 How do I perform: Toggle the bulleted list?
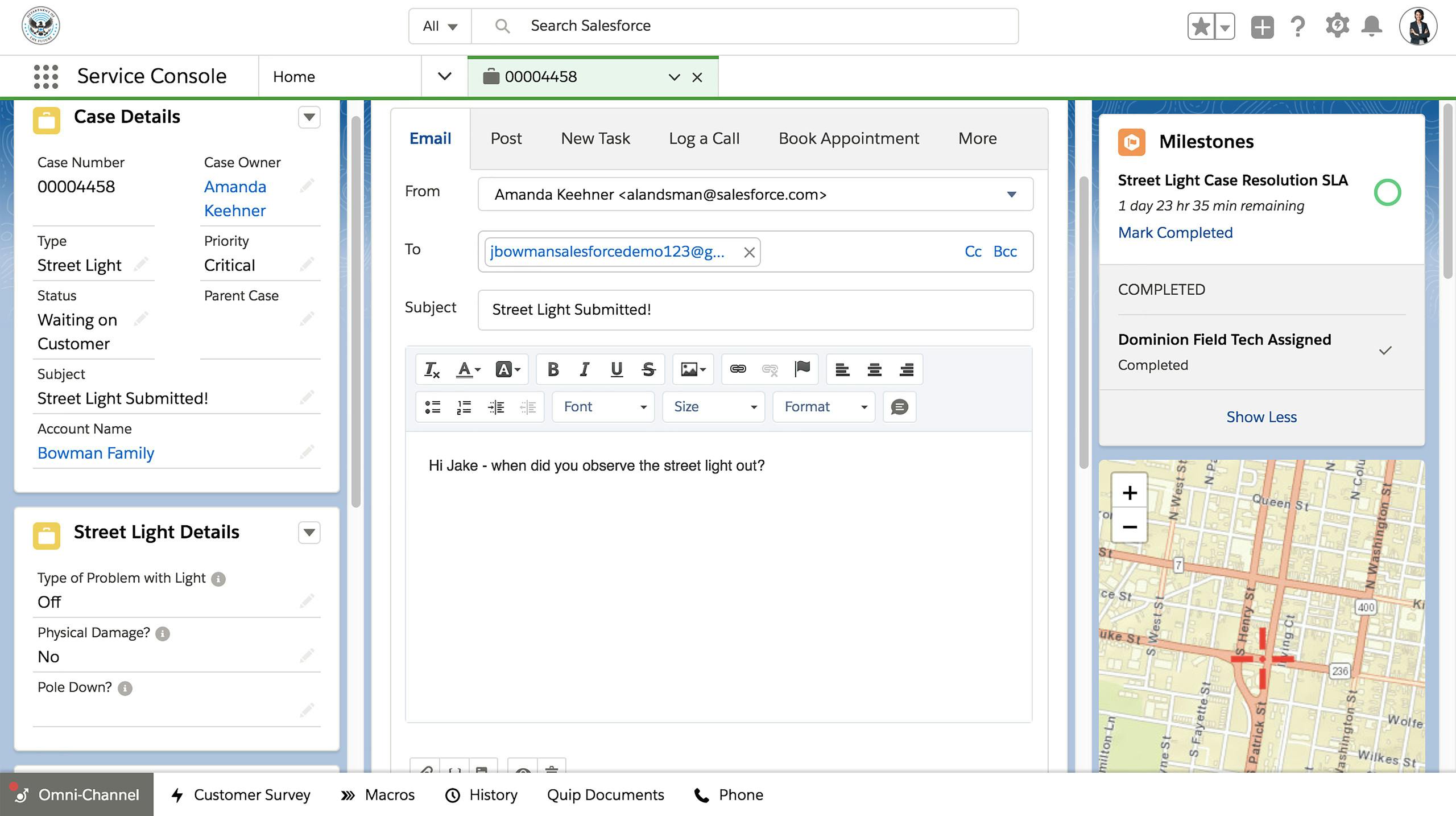(433, 407)
